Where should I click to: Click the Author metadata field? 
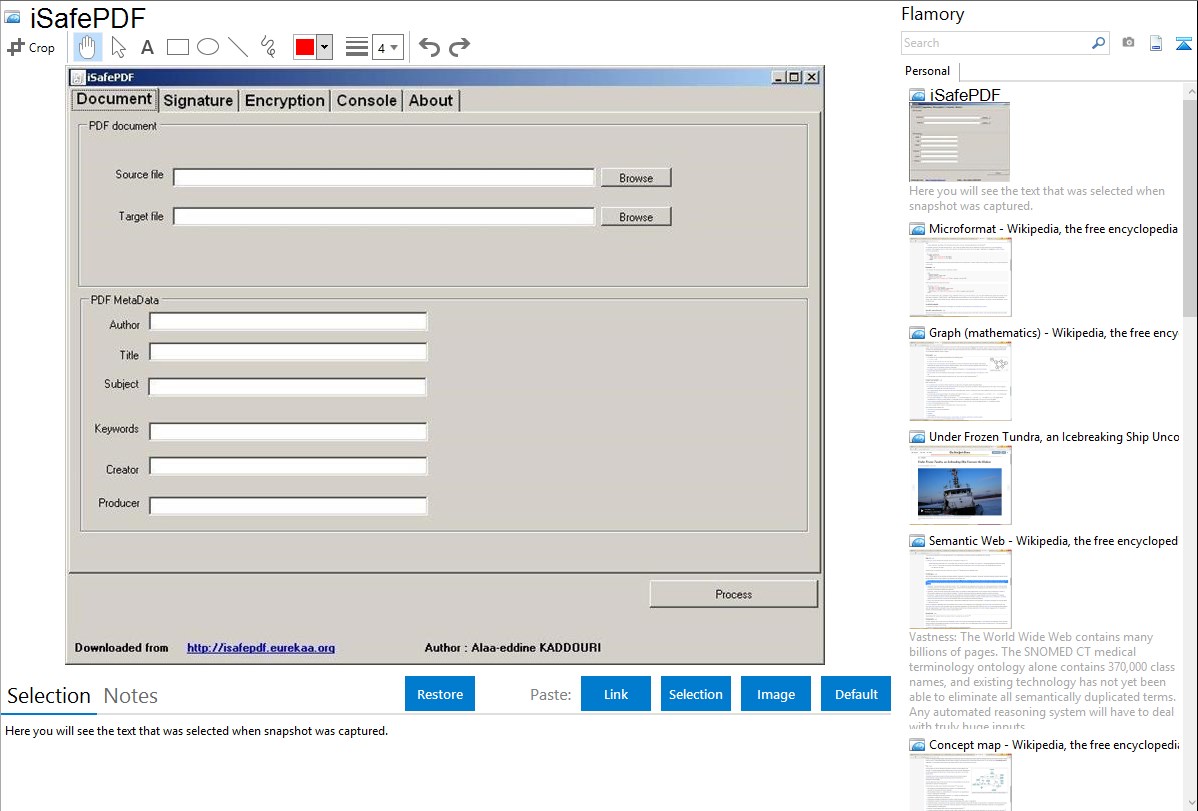[x=288, y=322]
